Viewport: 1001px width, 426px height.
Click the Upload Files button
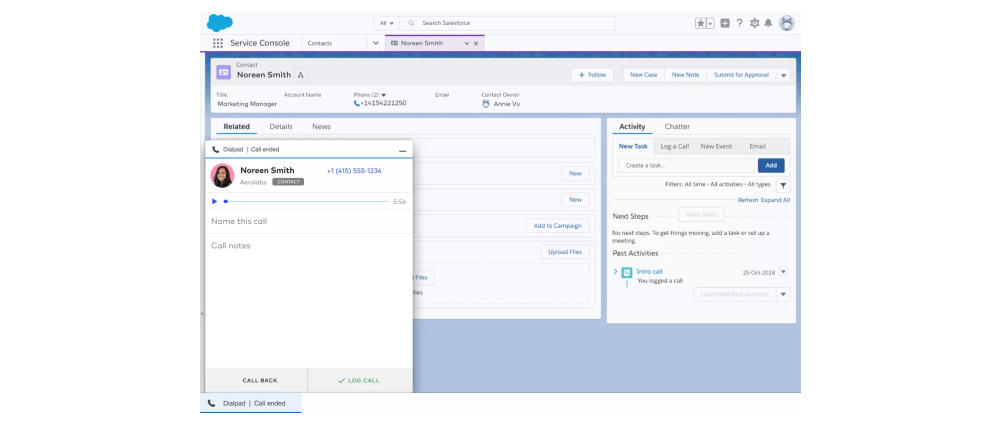565,252
